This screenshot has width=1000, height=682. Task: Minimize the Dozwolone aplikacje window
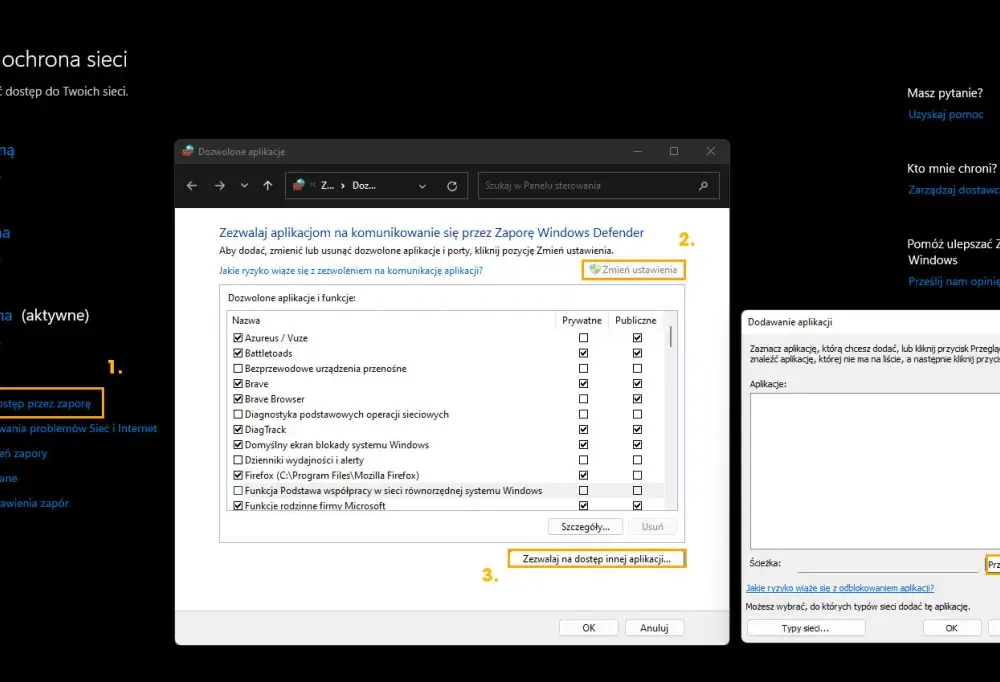pos(638,151)
